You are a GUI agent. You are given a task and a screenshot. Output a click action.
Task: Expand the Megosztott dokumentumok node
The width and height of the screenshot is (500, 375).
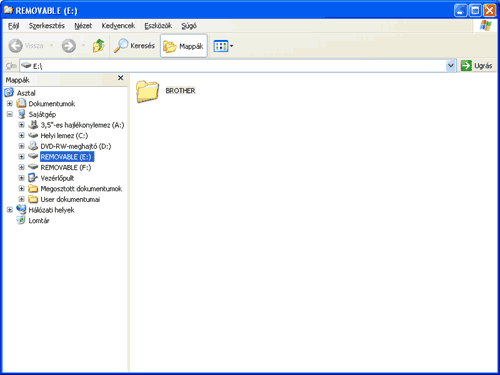point(22,189)
